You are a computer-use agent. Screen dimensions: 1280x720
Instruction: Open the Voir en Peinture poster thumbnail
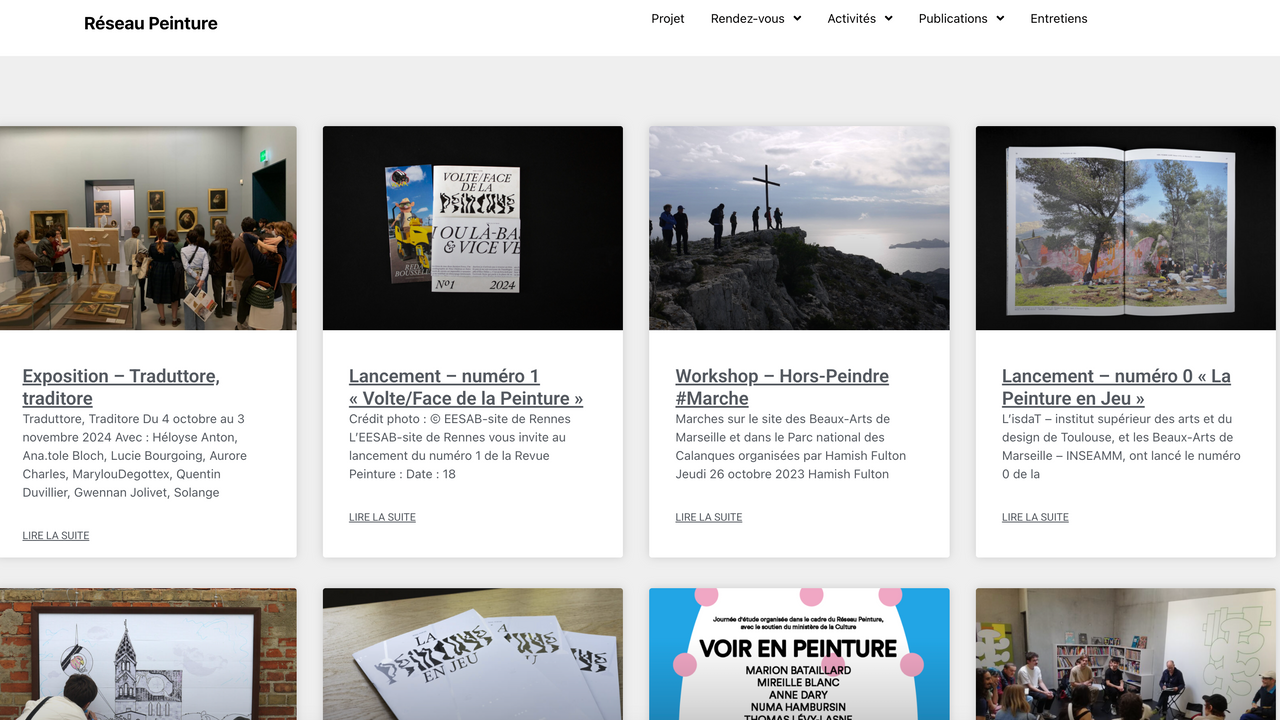pos(799,654)
